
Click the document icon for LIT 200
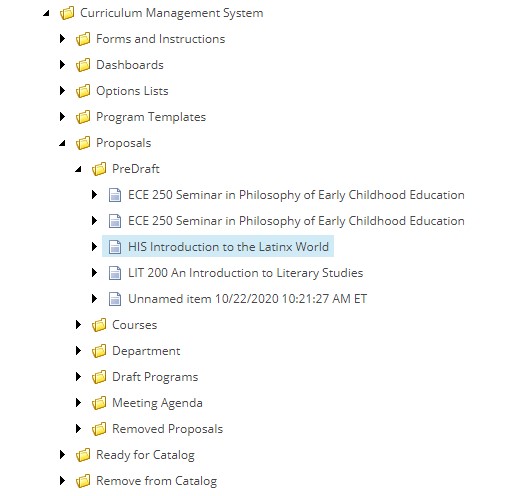pyautogui.click(x=115, y=273)
